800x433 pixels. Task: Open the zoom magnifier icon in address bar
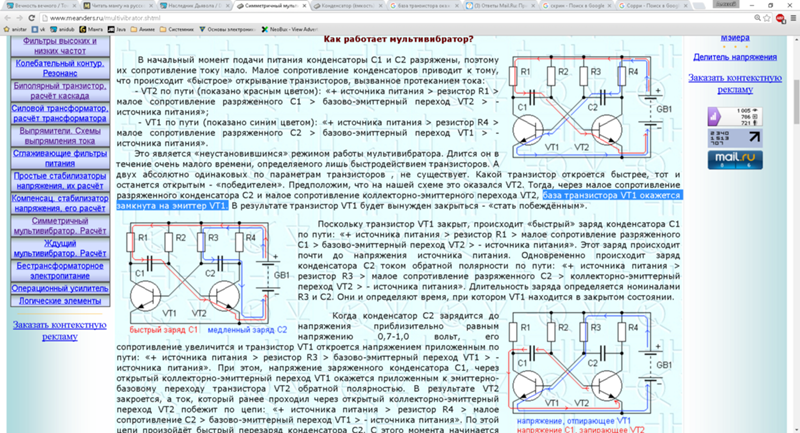point(758,18)
